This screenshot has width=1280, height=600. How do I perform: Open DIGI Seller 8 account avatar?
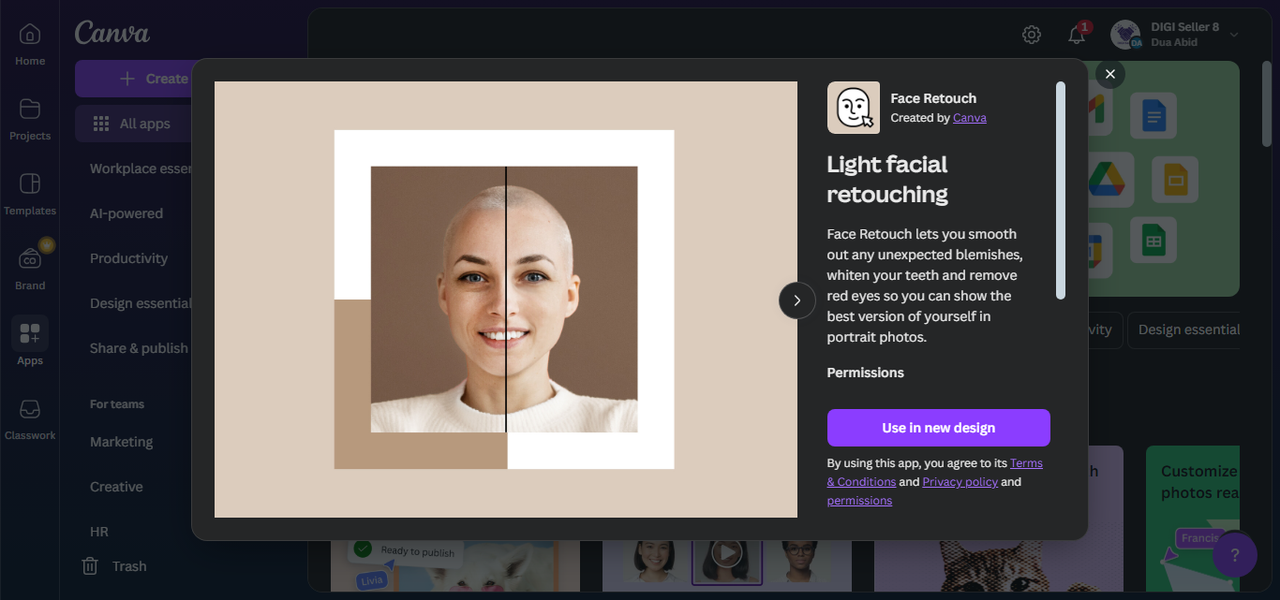[x=1126, y=35]
